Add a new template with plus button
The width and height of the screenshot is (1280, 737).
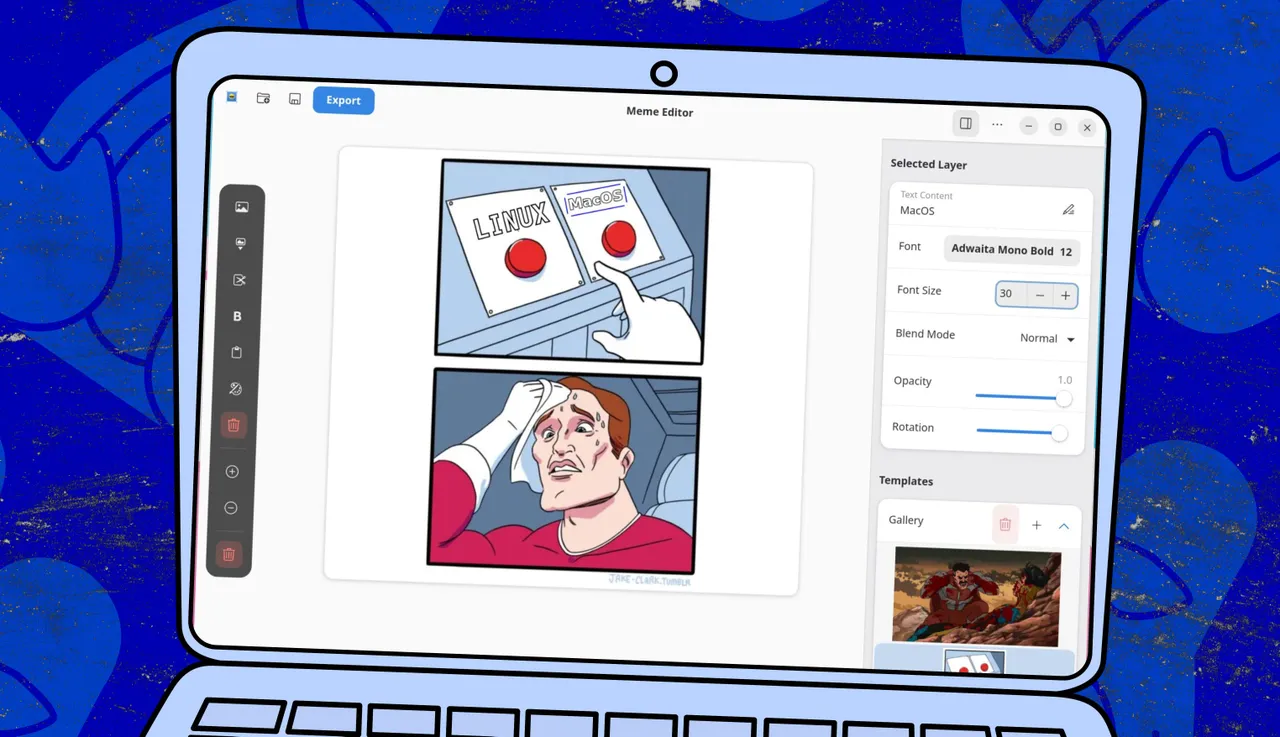pos(1036,525)
